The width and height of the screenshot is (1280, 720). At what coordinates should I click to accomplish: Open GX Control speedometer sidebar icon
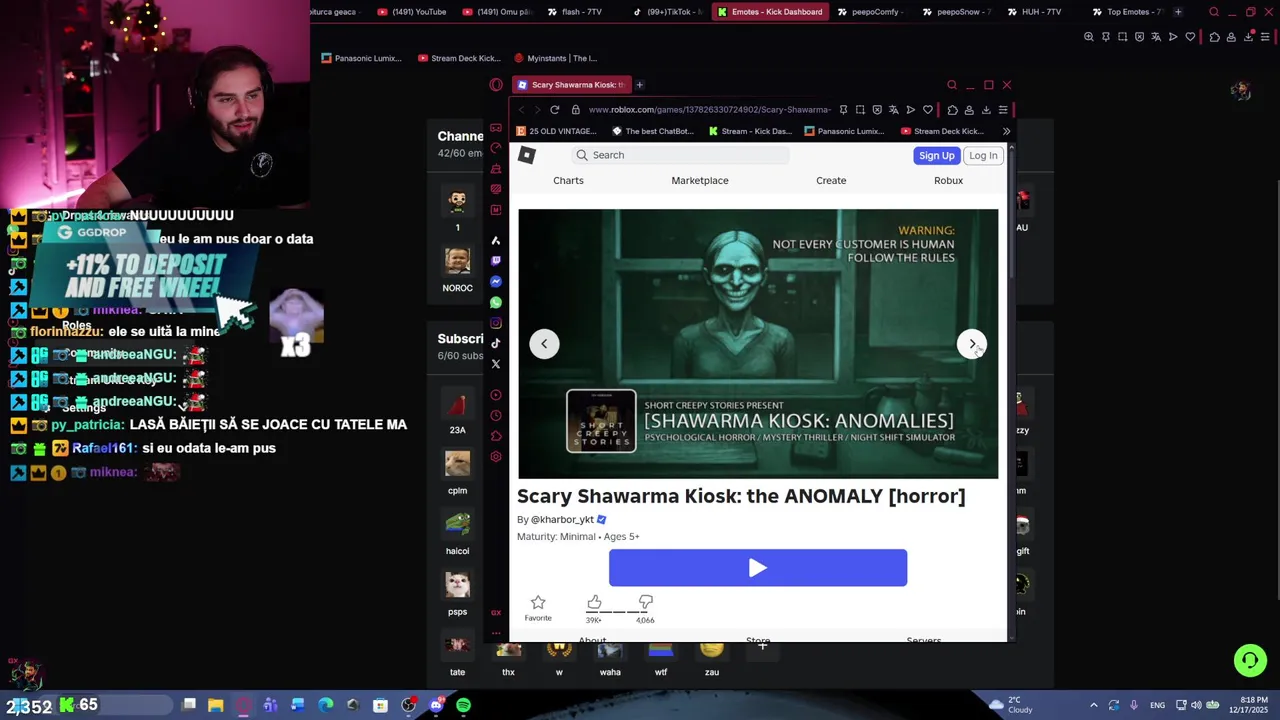496,148
